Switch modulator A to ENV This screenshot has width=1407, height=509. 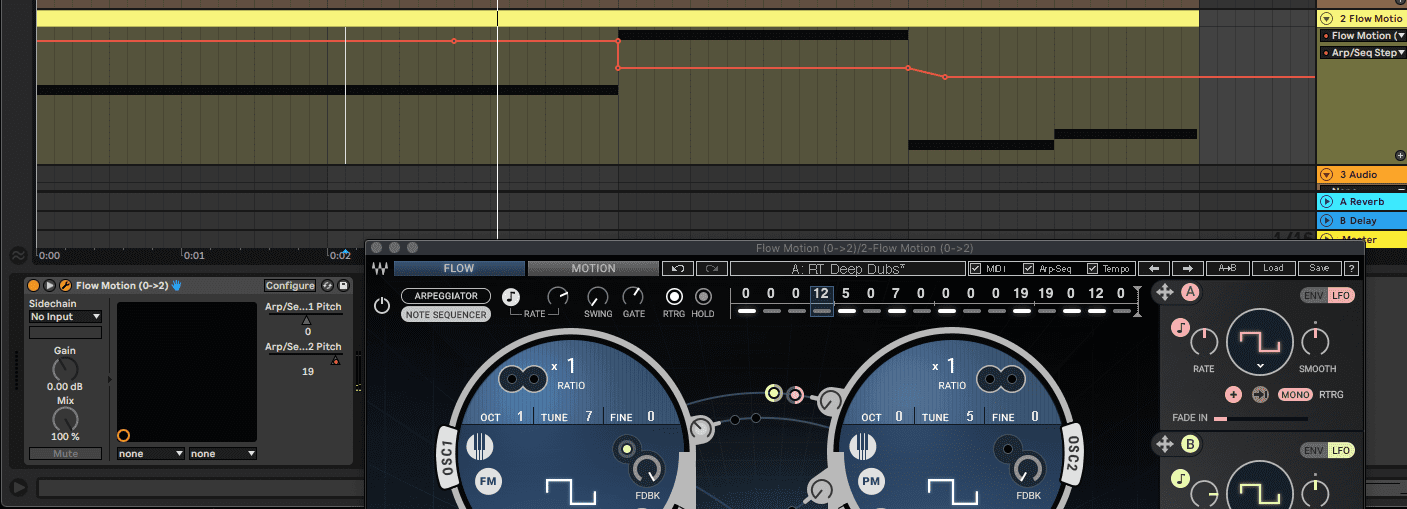1314,295
